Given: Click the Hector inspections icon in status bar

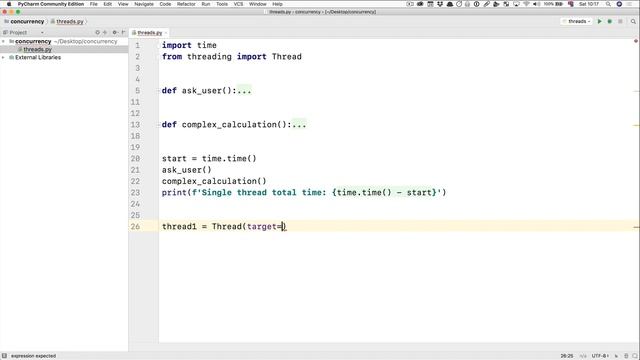Looking at the screenshot, I should pyautogui.click(x=626, y=356).
